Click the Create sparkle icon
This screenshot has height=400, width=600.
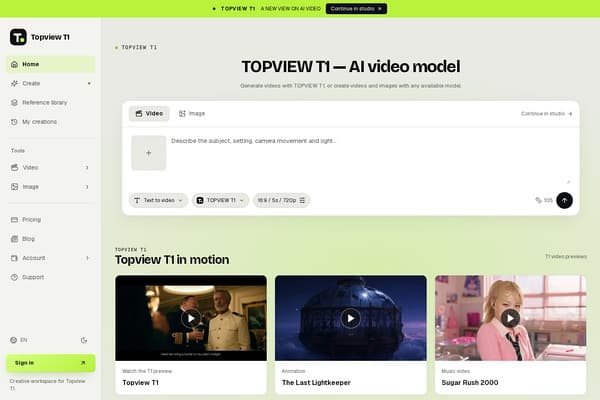coord(14,83)
